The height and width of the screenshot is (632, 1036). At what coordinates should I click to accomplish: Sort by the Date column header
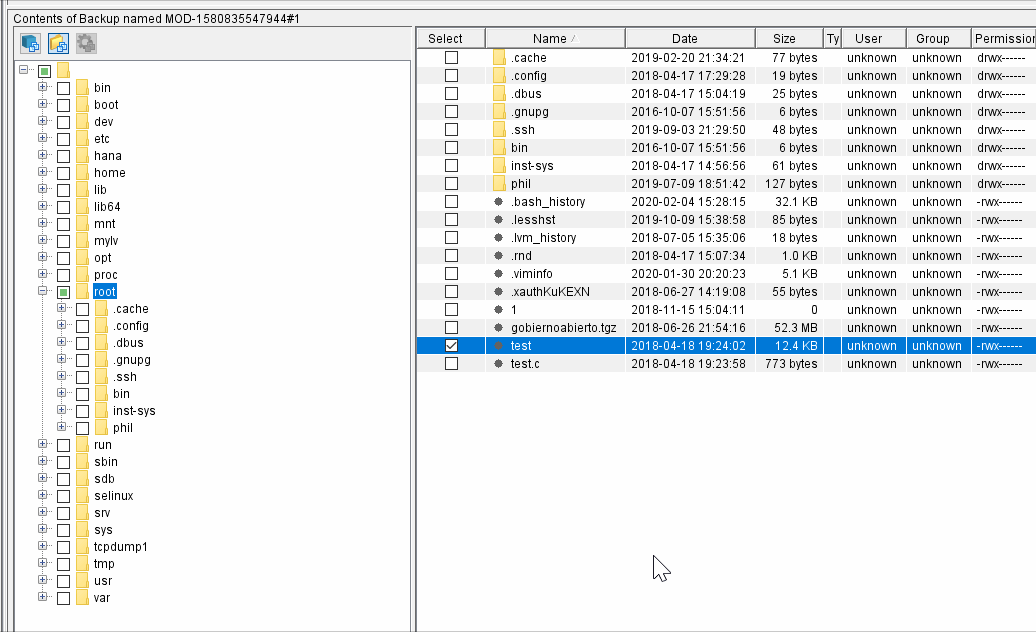click(x=690, y=38)
